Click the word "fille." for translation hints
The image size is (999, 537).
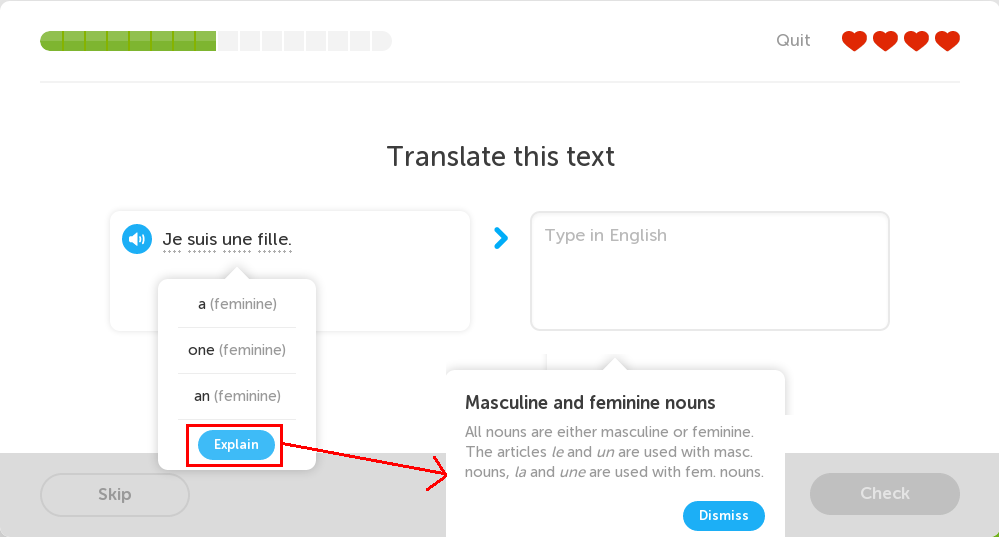tap(275, 240)
